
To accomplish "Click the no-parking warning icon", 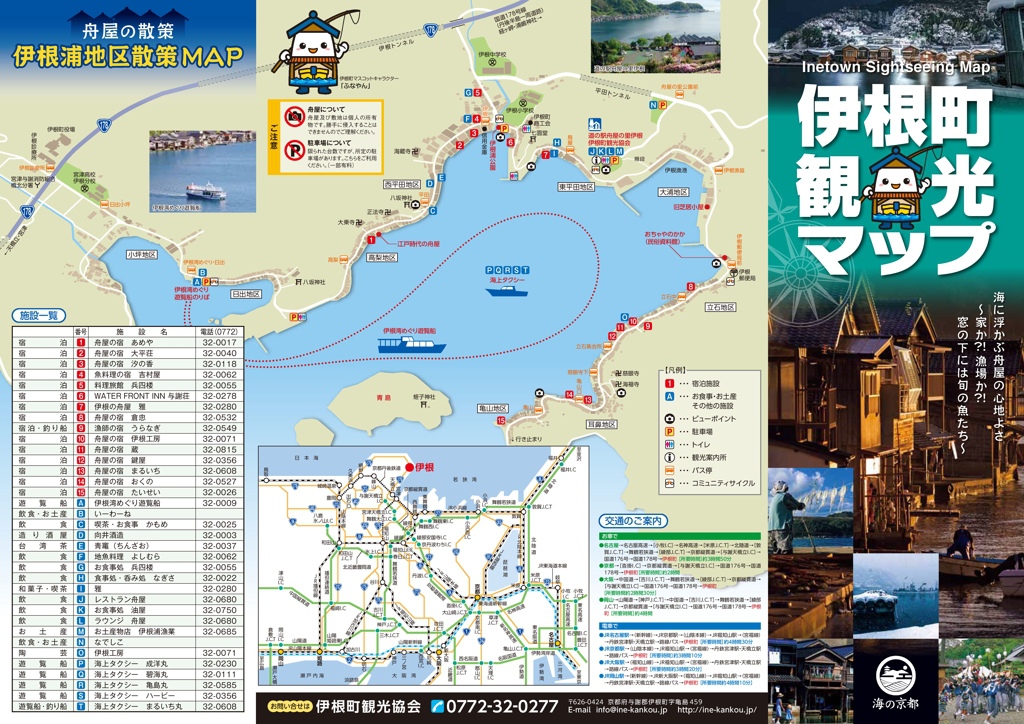I will coord(294,149).
